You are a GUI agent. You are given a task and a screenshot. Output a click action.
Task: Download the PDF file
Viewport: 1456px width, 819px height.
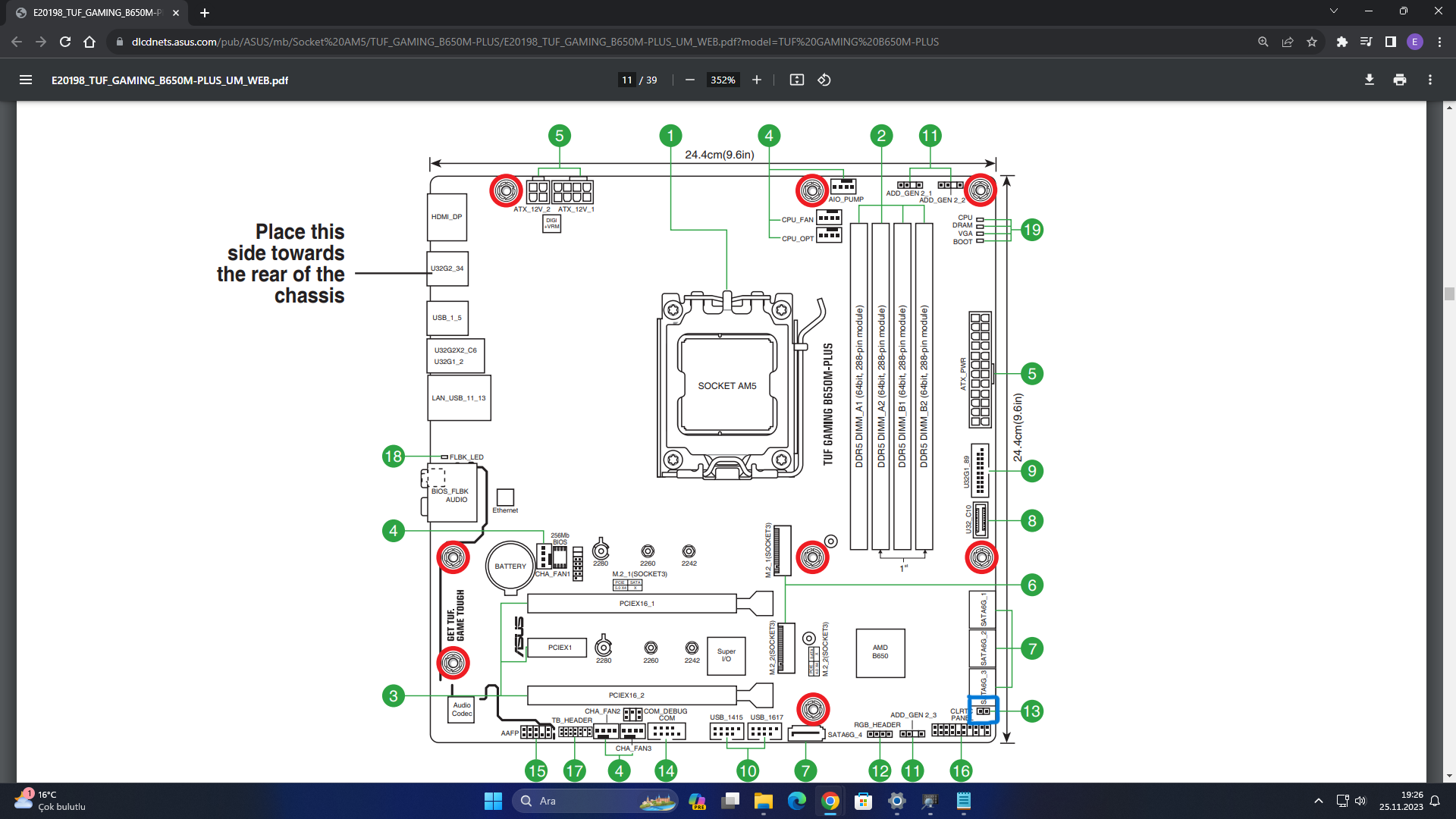(x=1369, y=80)
